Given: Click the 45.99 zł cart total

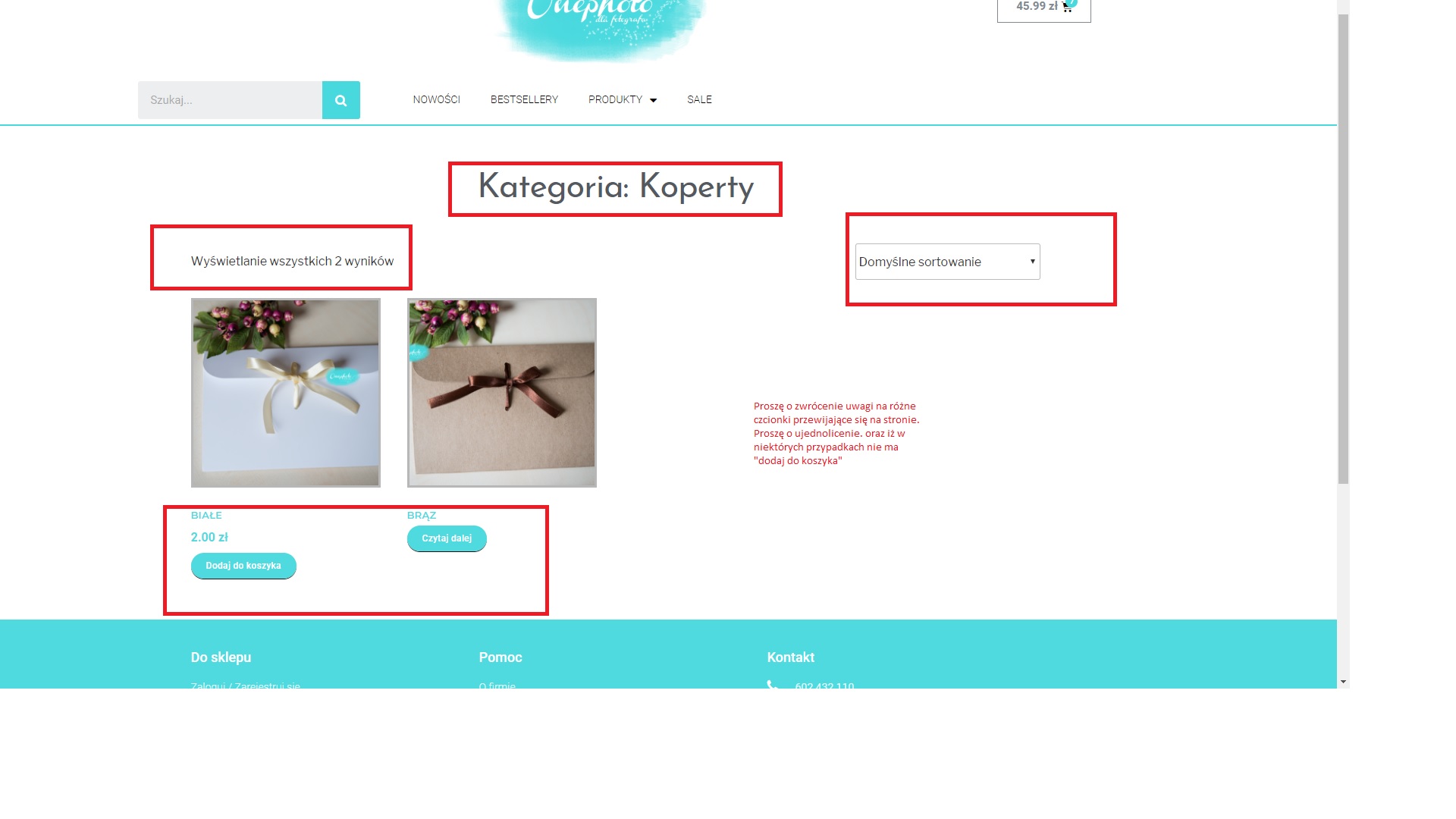Looking at the screenshot, I should click(x=1037, y=6).
